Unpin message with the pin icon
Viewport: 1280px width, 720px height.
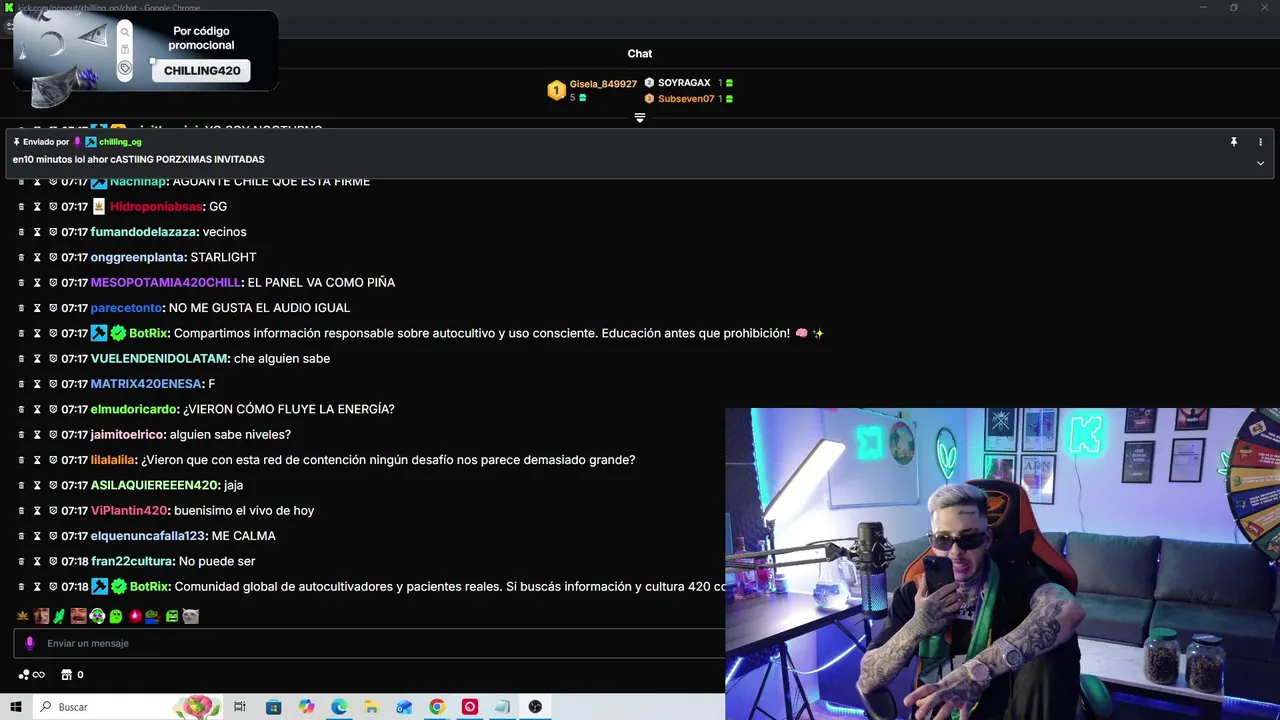(x=1234, y=142)
